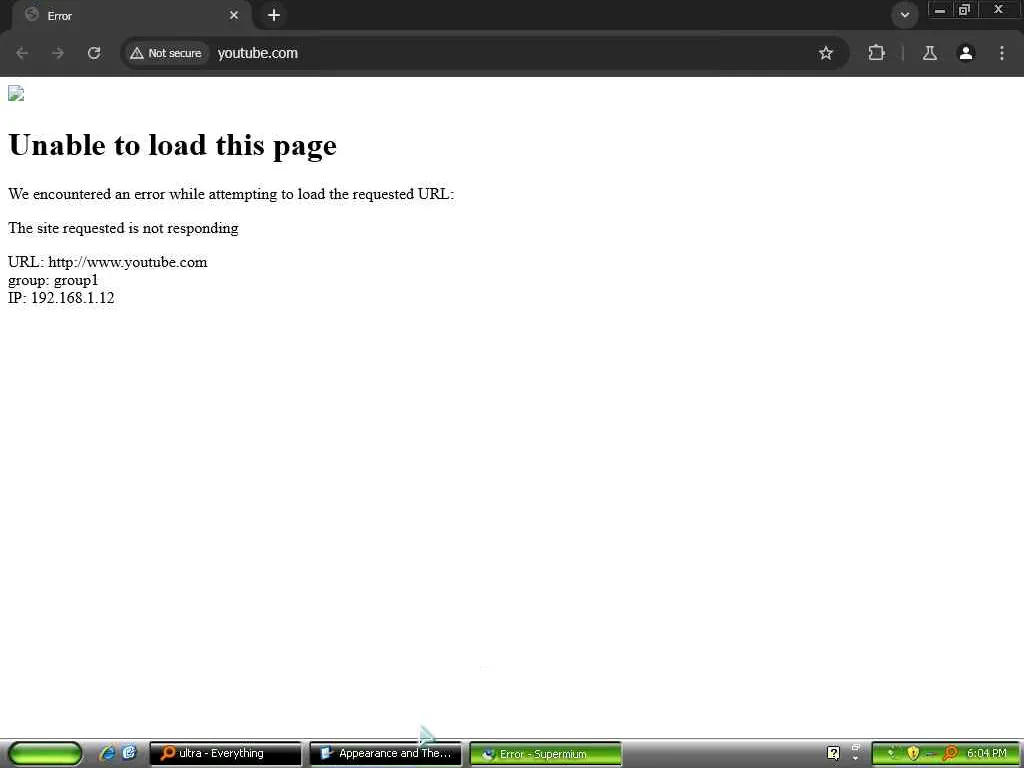Click the URL: http://www.youtube.com line
The height and width of the screenshot is (768, 1024).
108,262
